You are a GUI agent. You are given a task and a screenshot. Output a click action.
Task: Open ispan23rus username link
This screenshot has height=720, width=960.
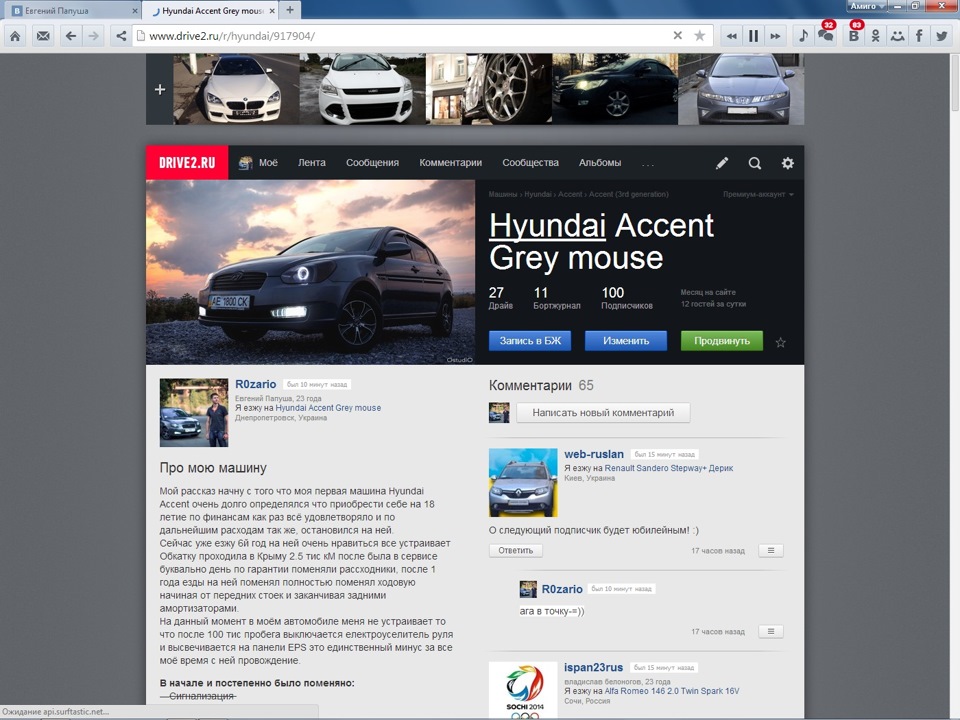tap(593, 667)
